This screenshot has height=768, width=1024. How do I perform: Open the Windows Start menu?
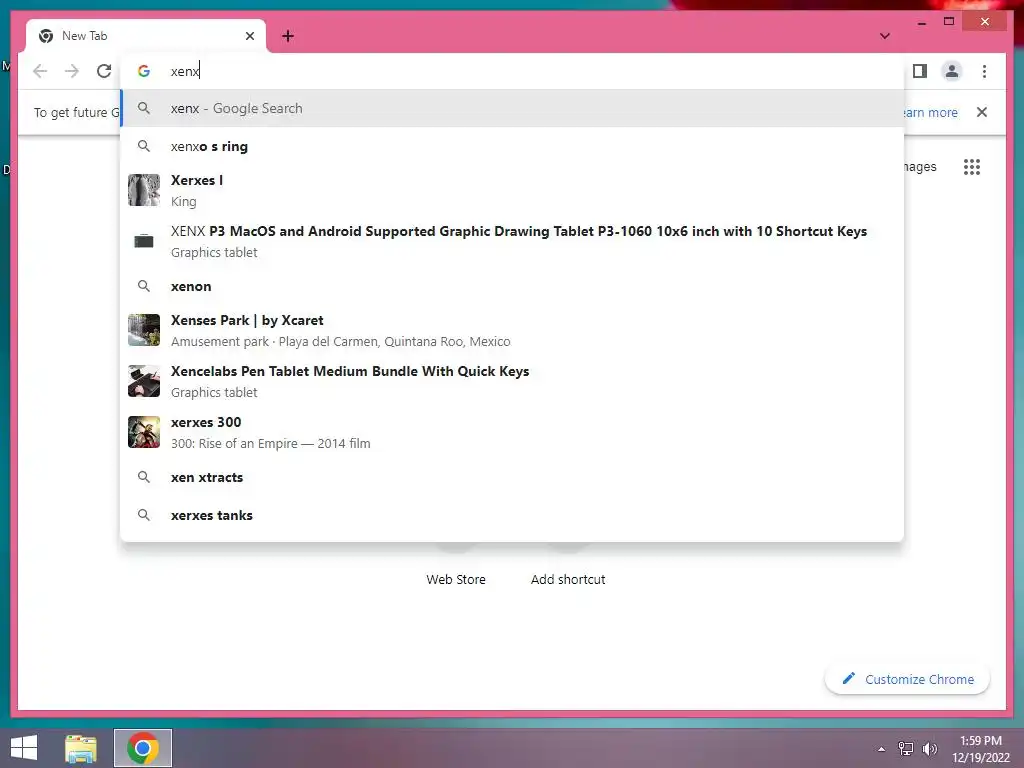(x=24, y=748)
